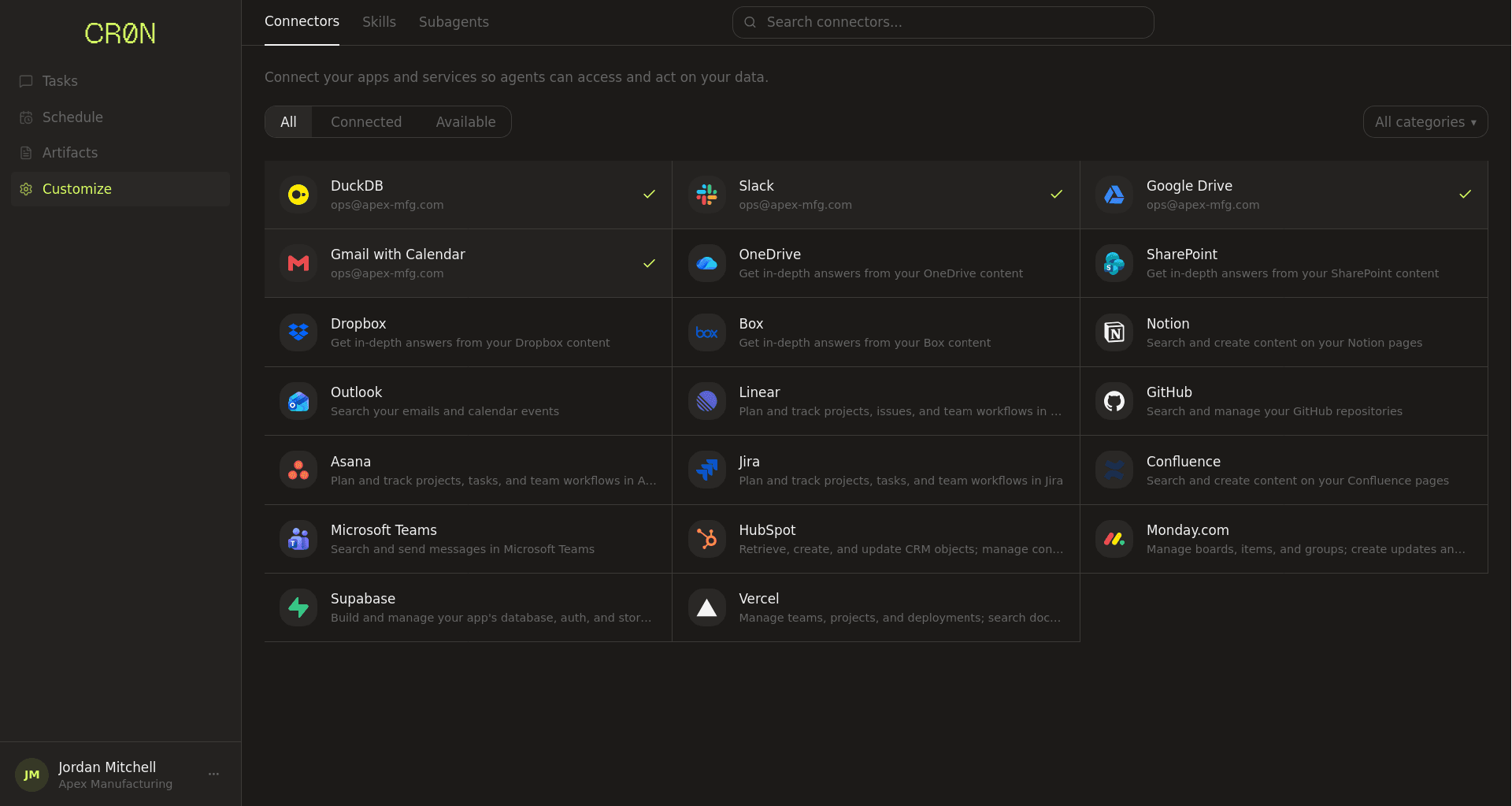This screenshot has height=806, width=1512.
Task: Click the Slack logo icon
Action: (x=707, y=195)
